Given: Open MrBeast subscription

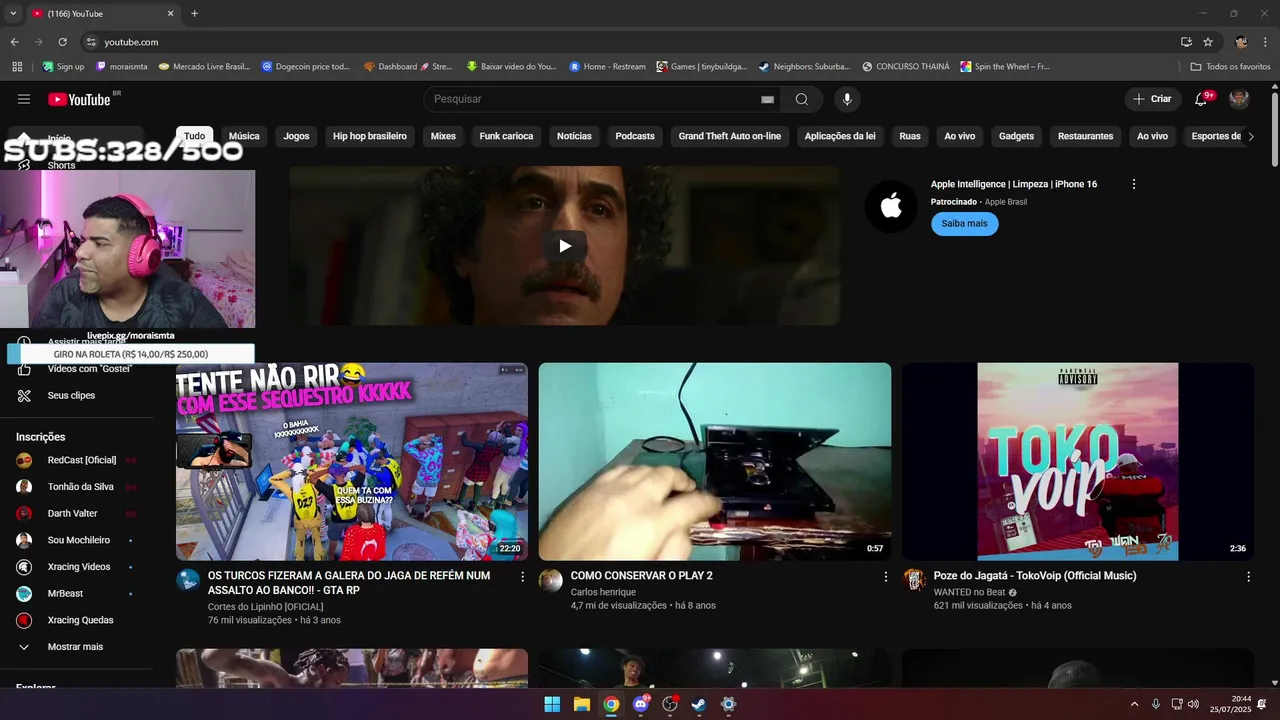Looking at the screenshot, I should pos(76,594).
